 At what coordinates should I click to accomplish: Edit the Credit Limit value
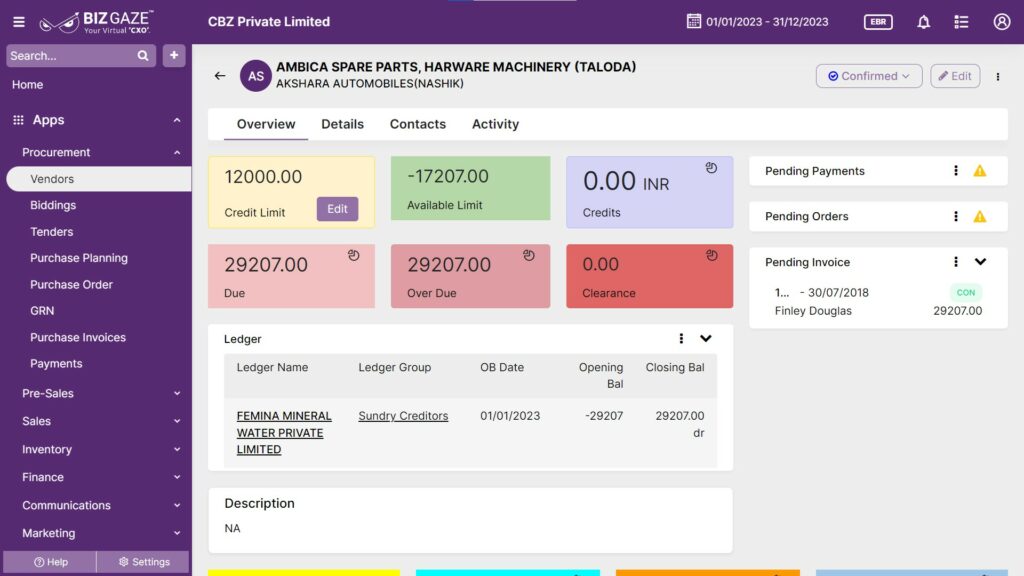pos(337,209)
